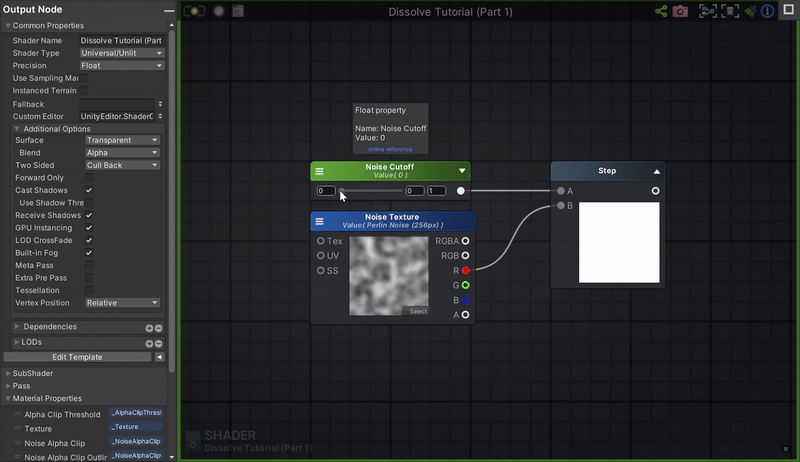Enable the Forward Only checkbox
The width and height of the screenshot is (800, 462).
point(89,177)
